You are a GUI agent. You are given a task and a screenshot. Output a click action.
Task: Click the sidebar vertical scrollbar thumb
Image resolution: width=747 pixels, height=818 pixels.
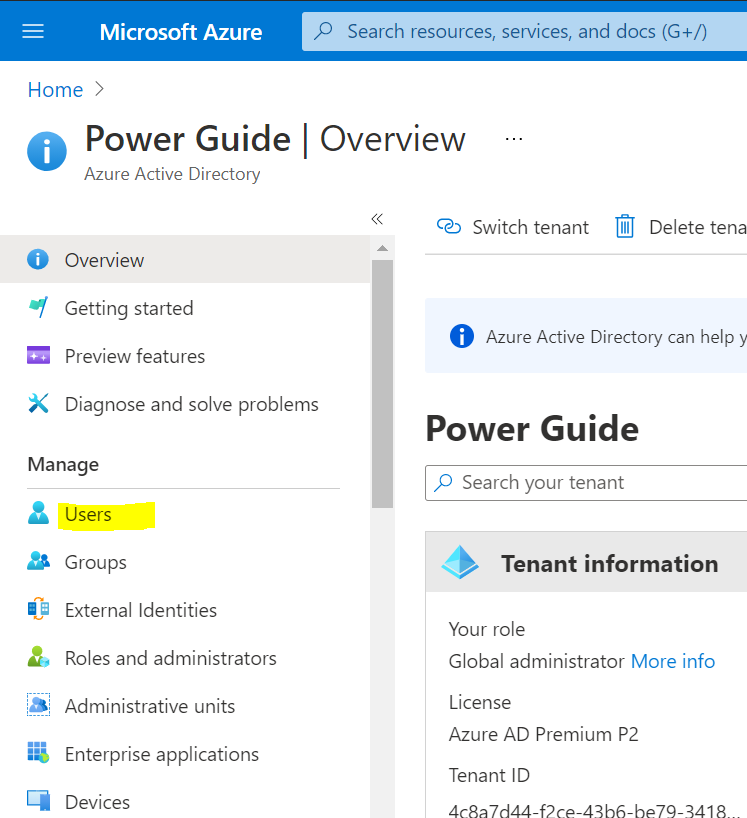pos(382,383)
